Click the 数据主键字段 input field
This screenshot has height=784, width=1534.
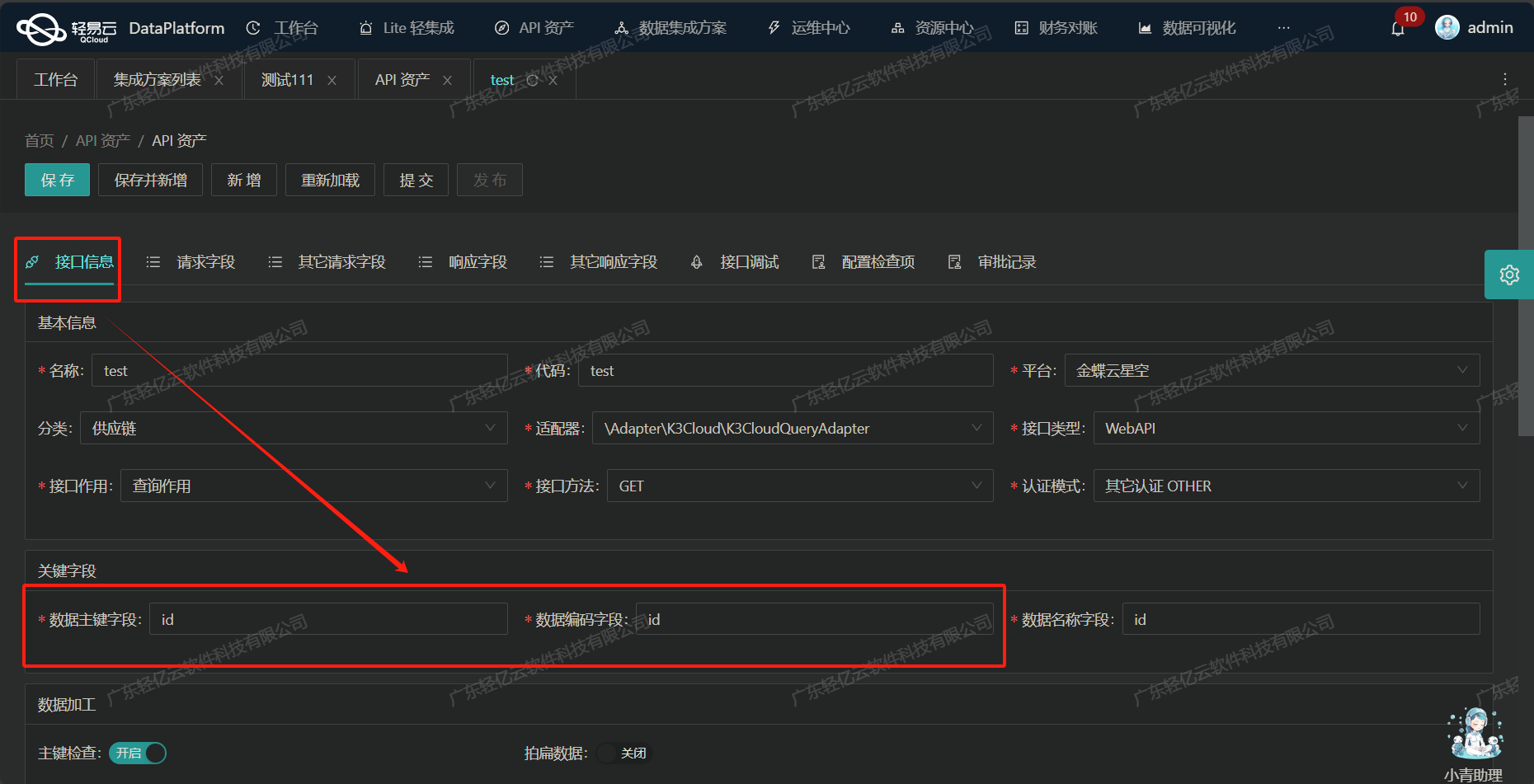pyautogui.click(x=328, y=618)
